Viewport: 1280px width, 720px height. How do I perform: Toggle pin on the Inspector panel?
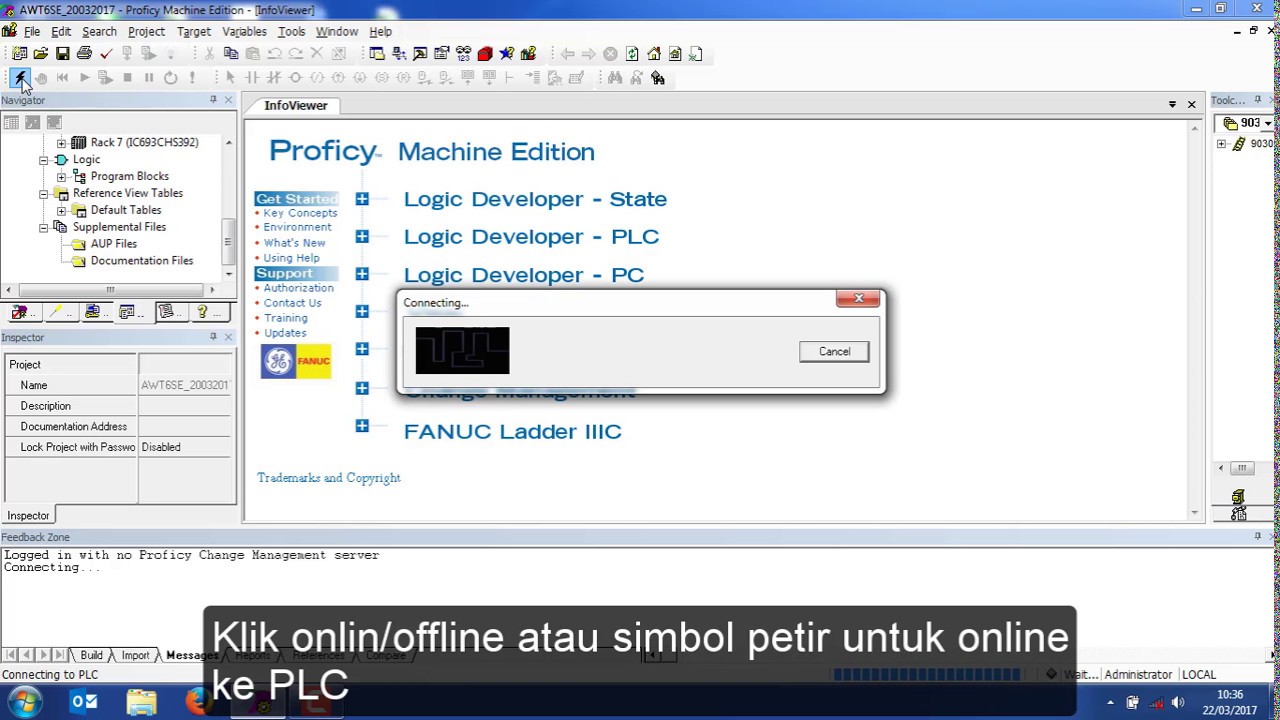[213, 337]
